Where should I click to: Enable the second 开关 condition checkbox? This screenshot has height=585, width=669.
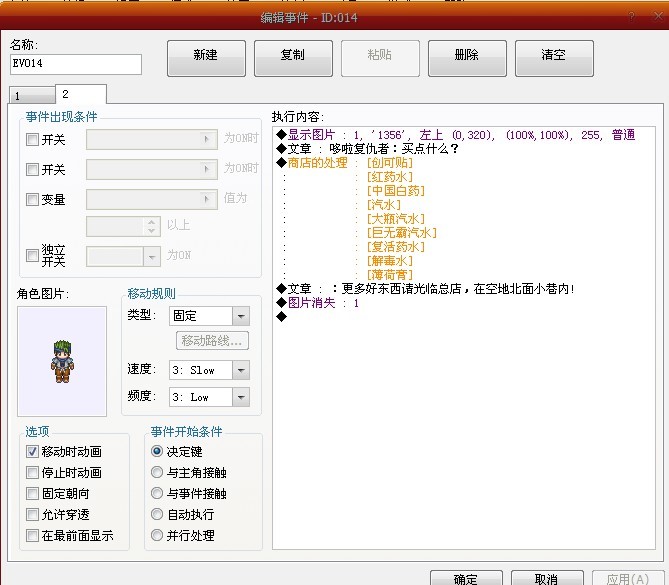coord(32,169)
